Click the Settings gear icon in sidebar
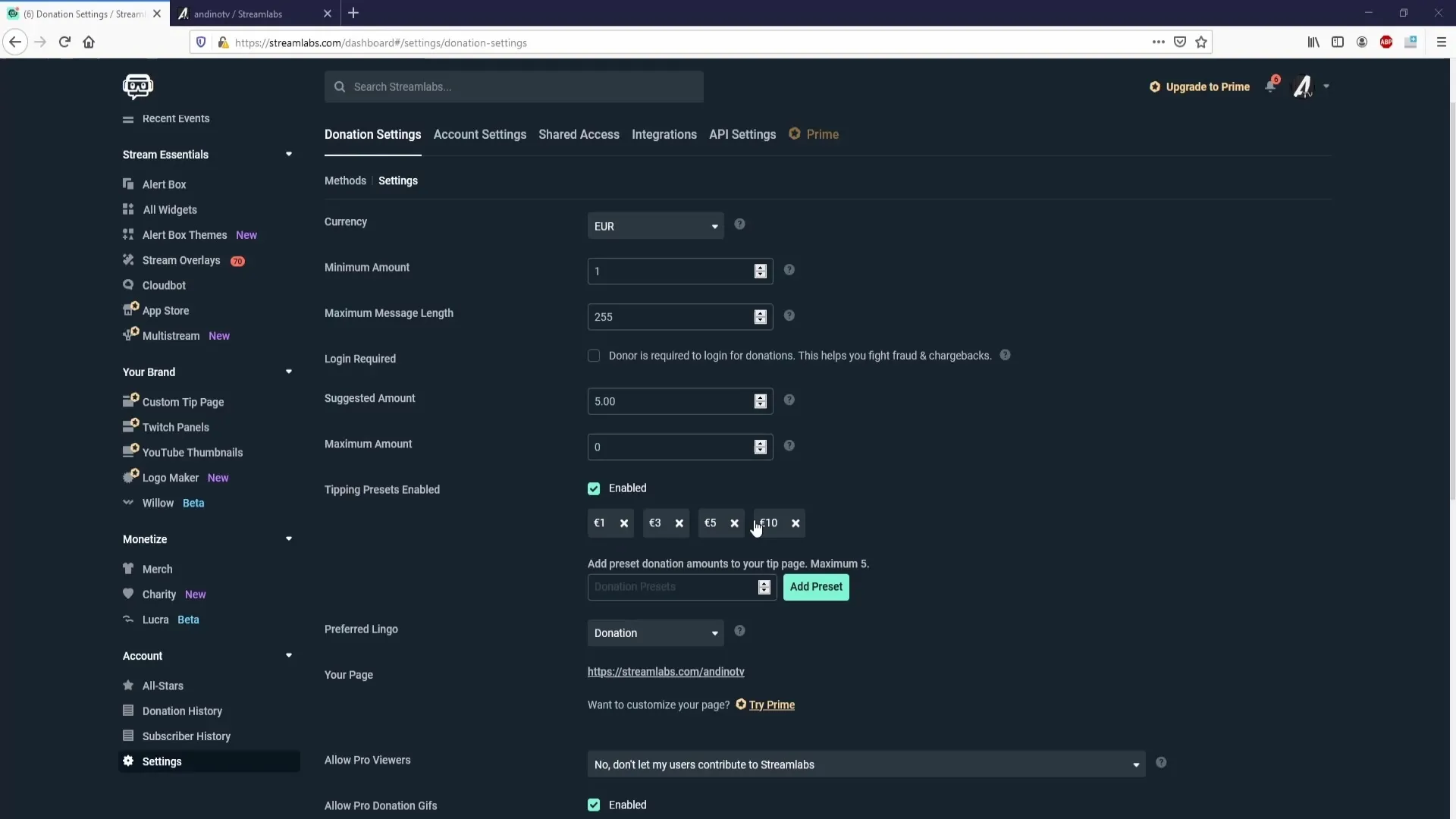The height and width of the screenshot is (819, 1456). (x=128, y=761)
